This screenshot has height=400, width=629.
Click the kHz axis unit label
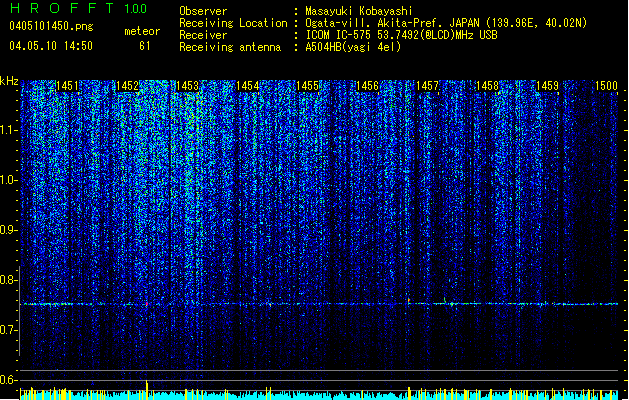(x=9, y=81)
